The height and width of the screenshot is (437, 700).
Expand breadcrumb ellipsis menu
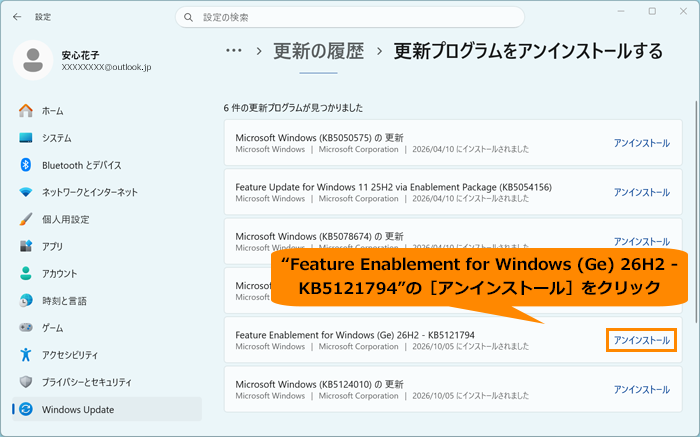click(x=234, y=50)
